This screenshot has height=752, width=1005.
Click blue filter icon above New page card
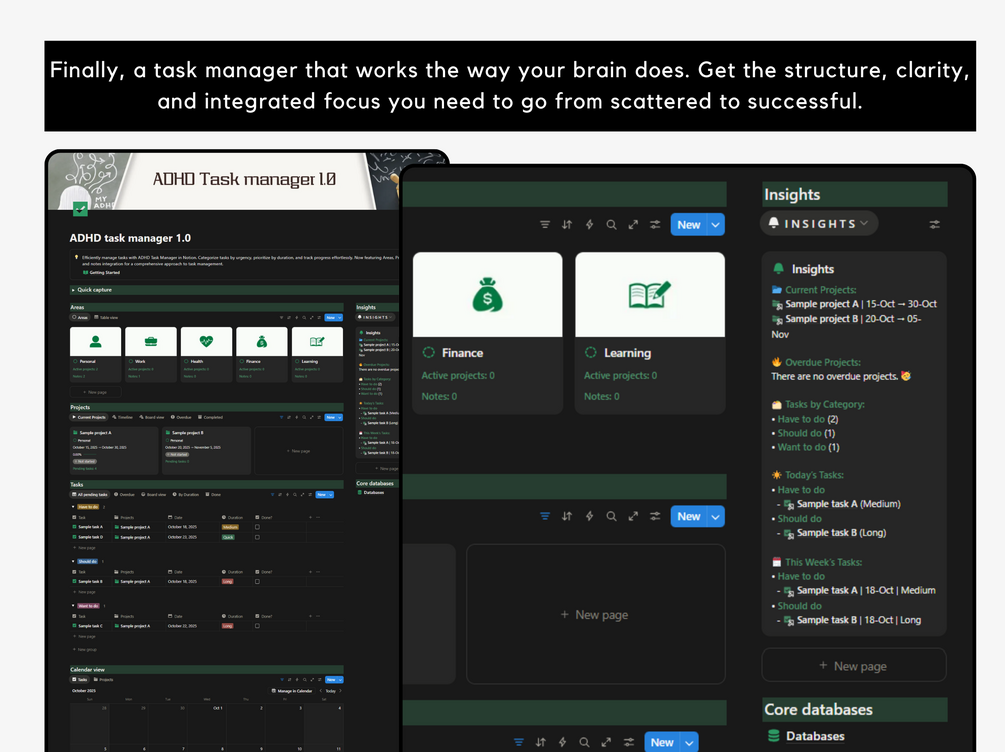click(x=545, y=516)
